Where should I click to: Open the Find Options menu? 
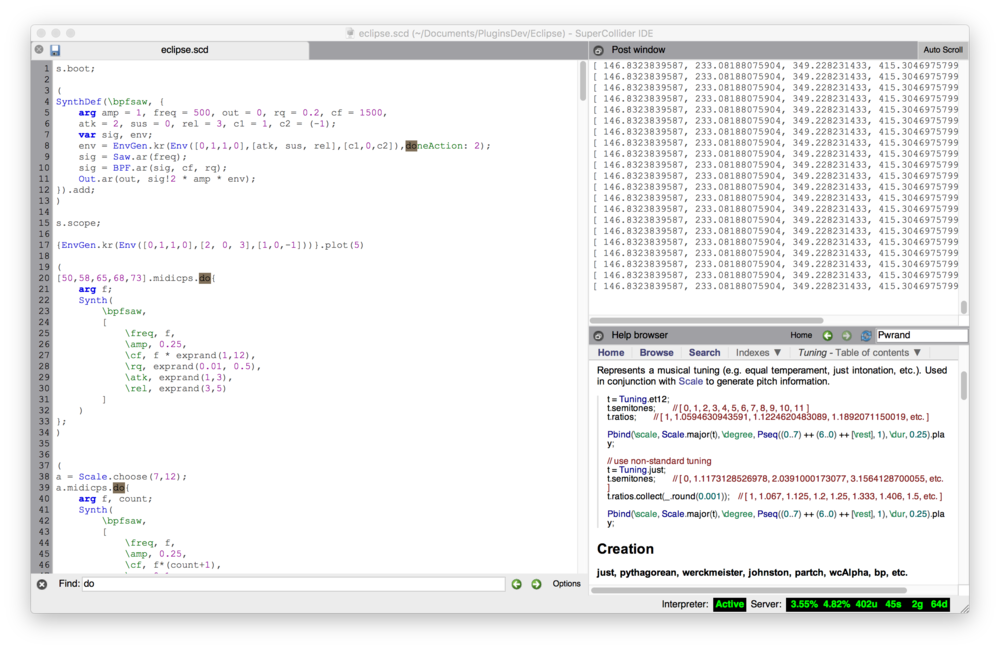[566, 584]
